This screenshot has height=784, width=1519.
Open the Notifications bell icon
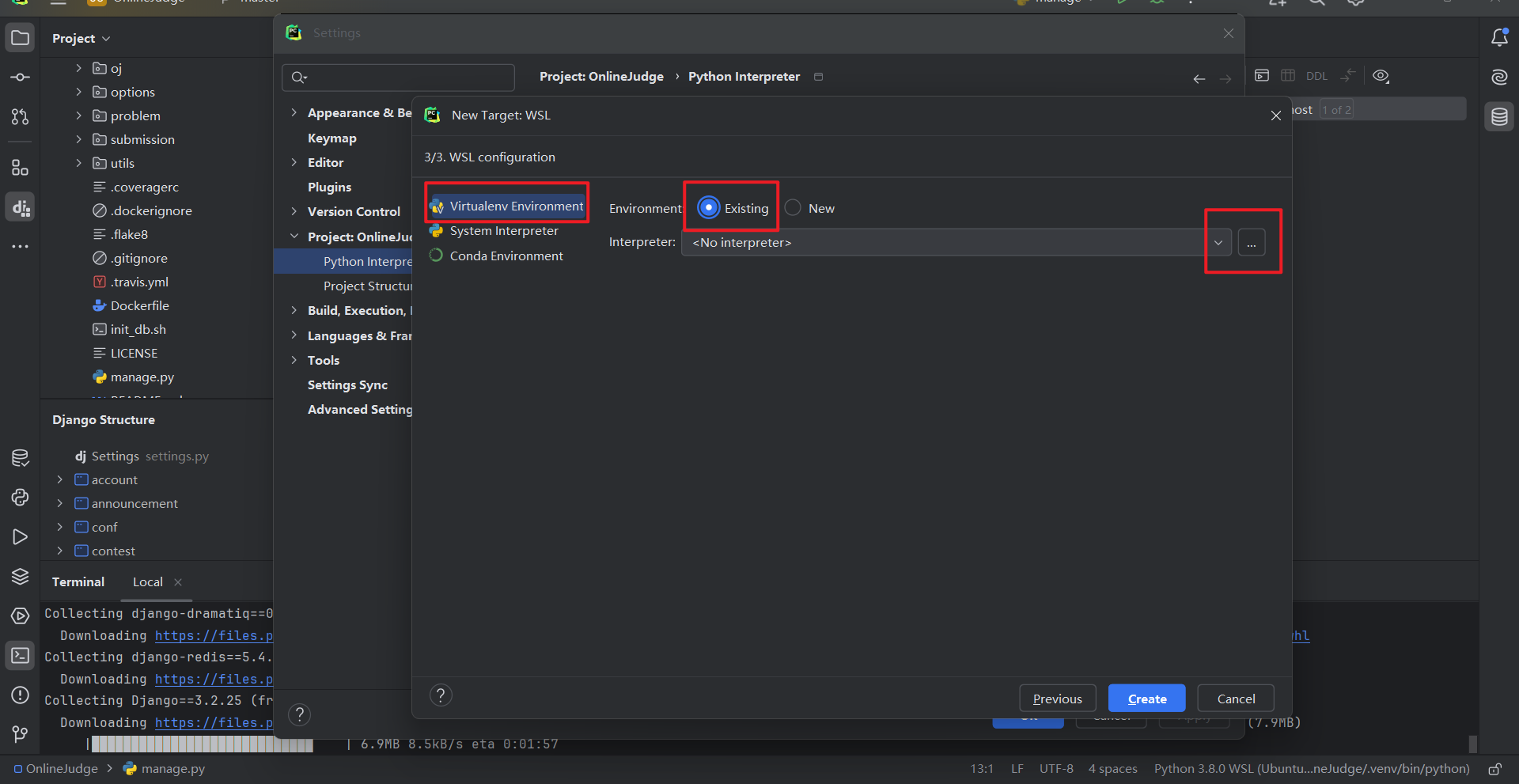point(1499,38)
